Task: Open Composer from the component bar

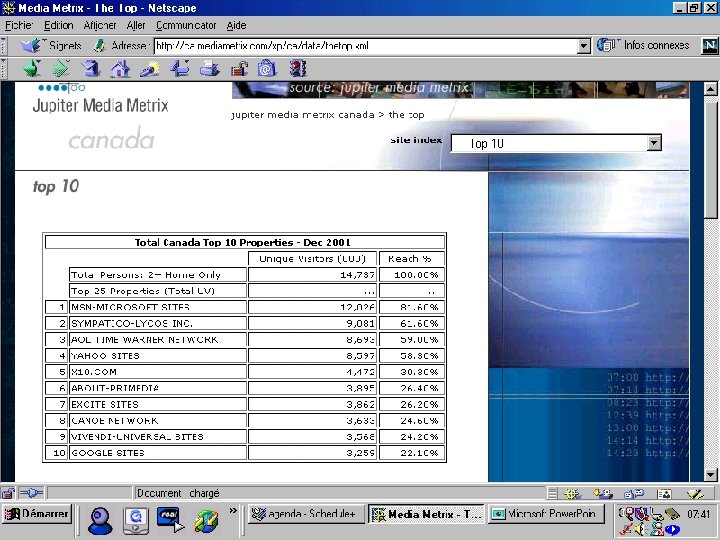Action: pyautogui.click(x=695, y=494)
